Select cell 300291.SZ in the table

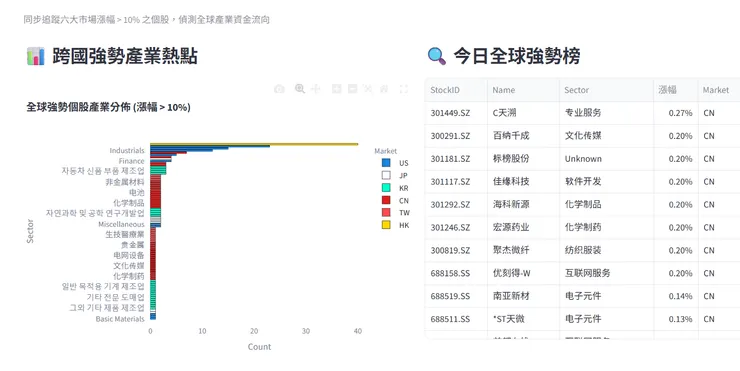click(x=456, y=136)
